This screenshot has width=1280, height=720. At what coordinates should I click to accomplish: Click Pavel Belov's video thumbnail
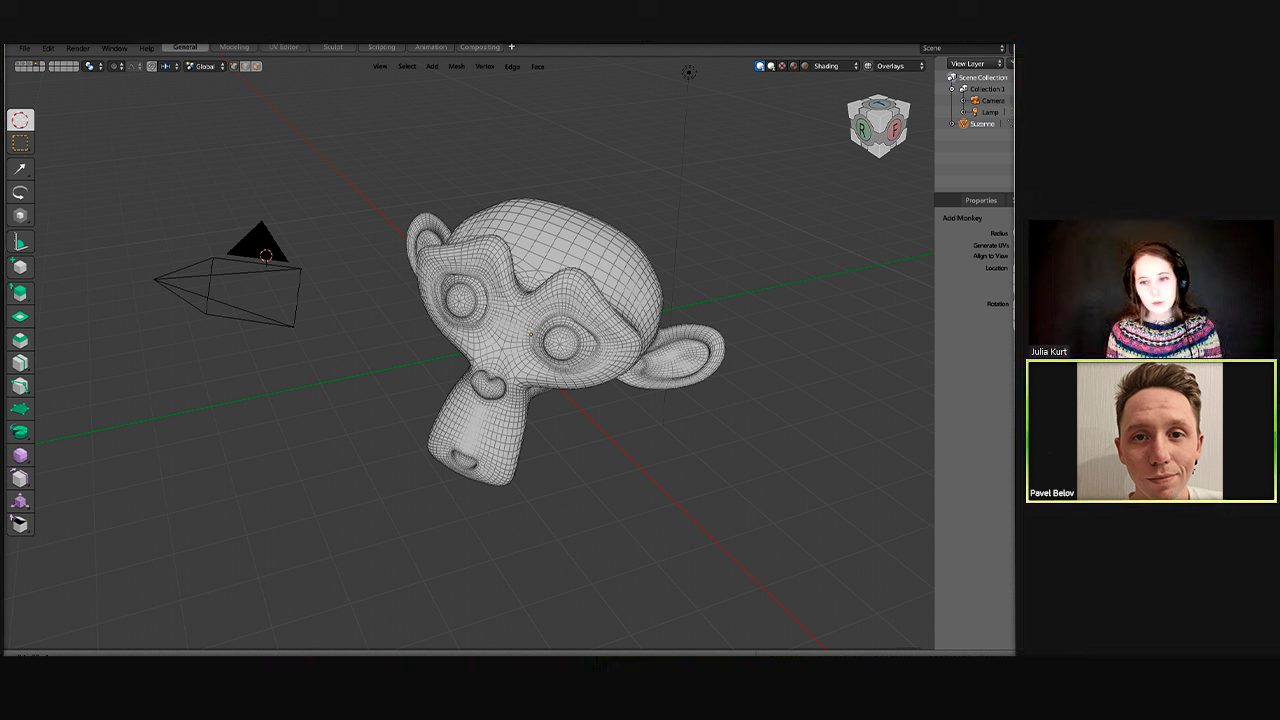[x=1151, y=431]
